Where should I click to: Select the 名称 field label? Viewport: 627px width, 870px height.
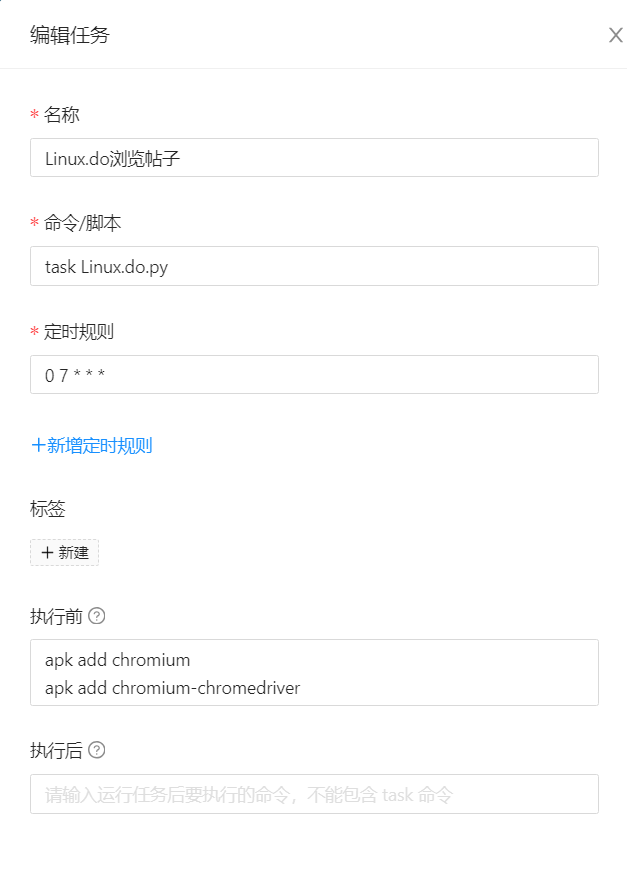point(62,115)
